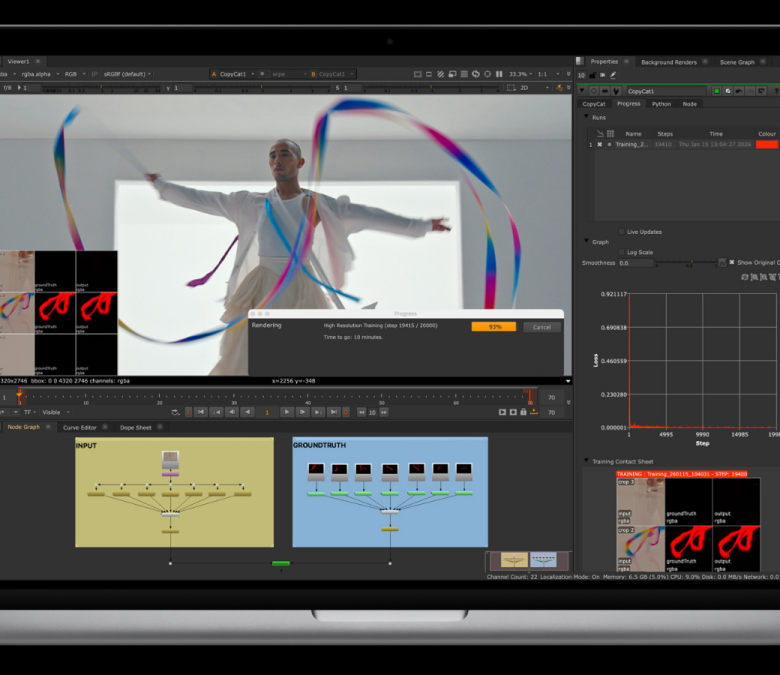The height and width of the screenshot is (675, 780).
Task: Enable the Live Updates checkbox
Action: (x=620, y=232)
